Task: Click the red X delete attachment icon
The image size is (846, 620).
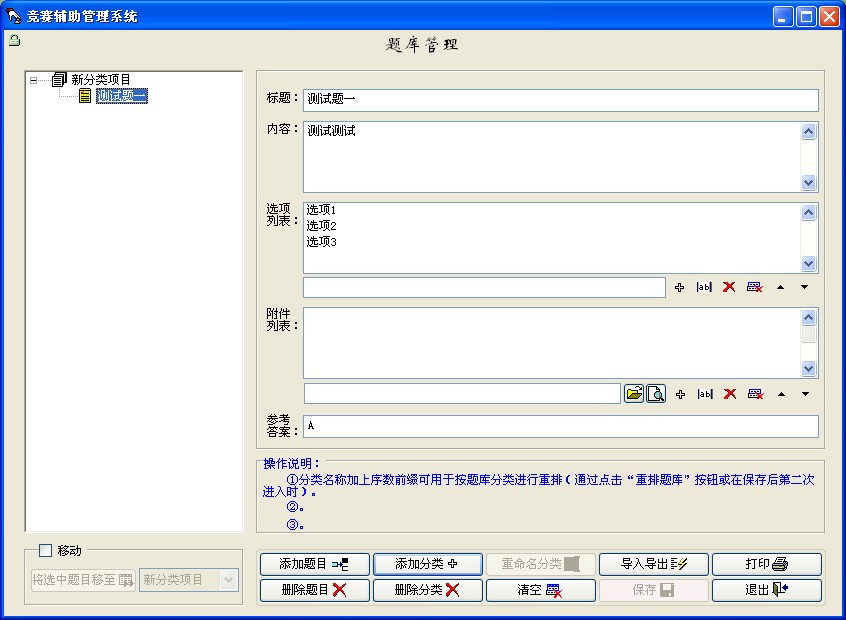Action: click(730, 394)
